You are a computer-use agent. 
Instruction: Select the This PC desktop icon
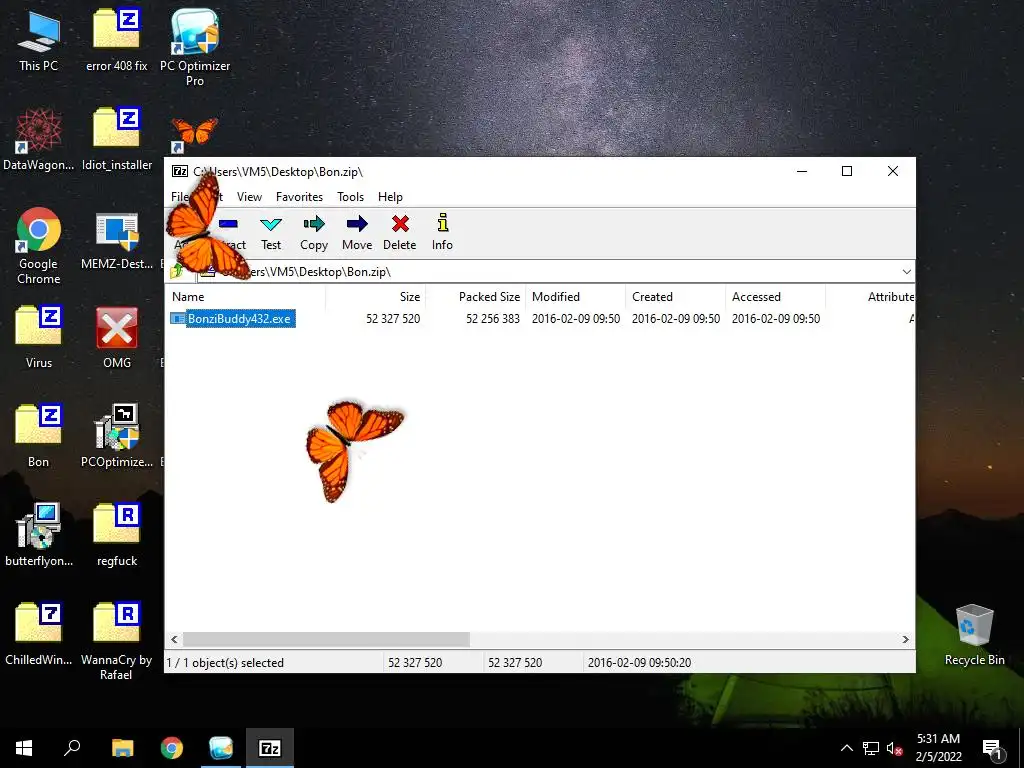pos(39,41)
